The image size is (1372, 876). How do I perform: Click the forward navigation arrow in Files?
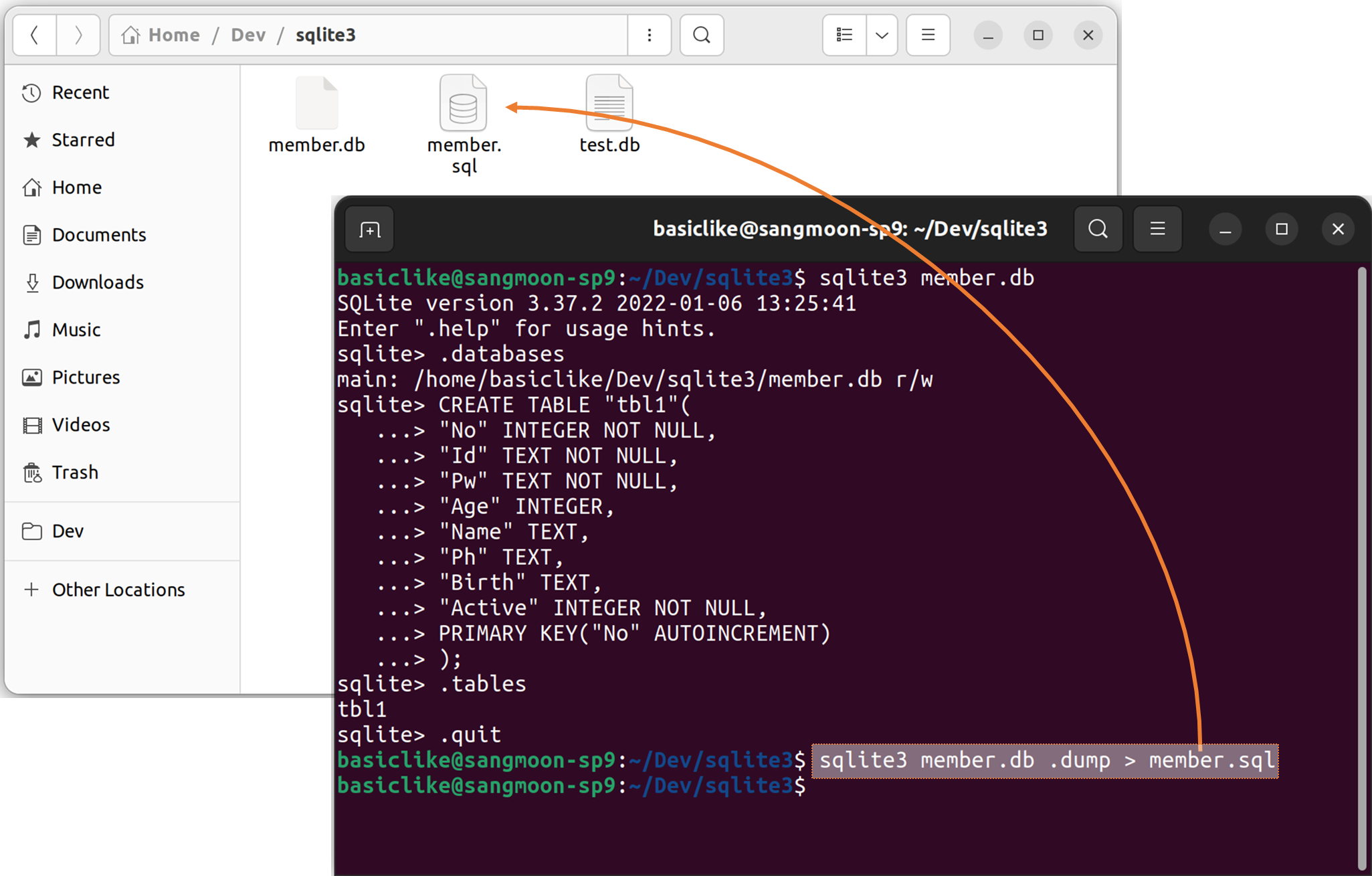(78, 35)
